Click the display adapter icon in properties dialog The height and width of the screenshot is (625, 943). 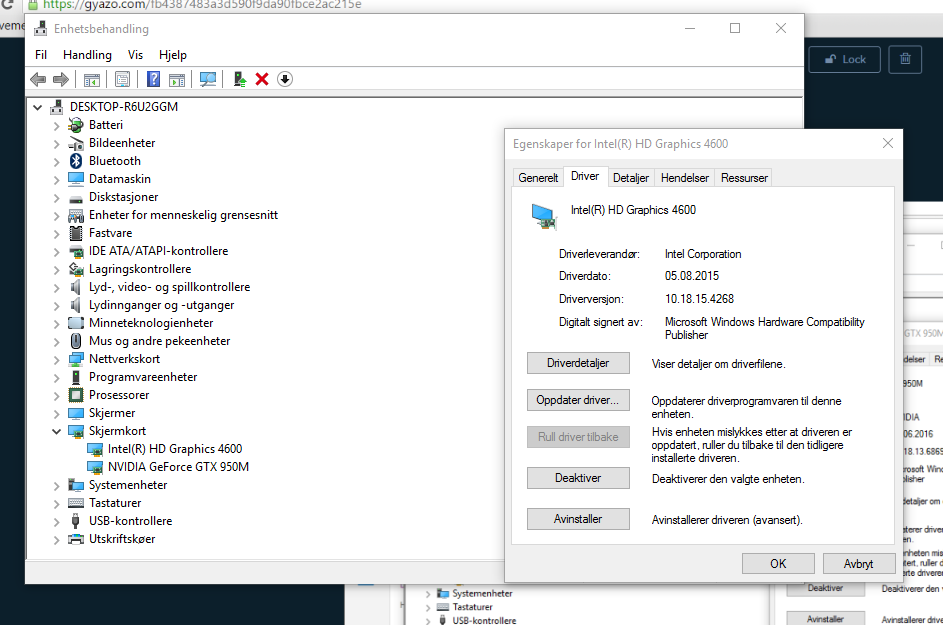[x=544, y=217]
